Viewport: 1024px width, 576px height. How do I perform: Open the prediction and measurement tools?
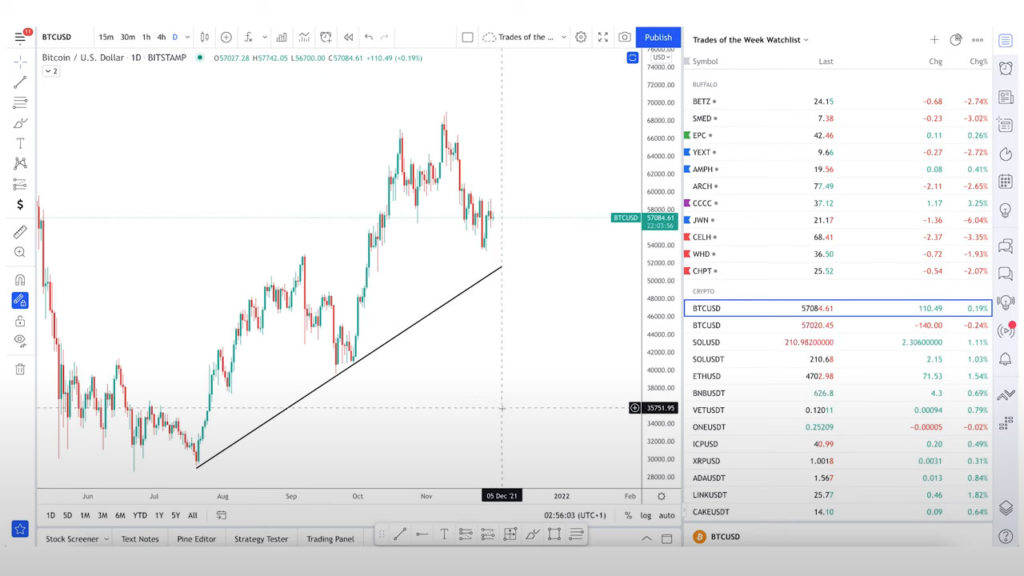tap(20, 184)
